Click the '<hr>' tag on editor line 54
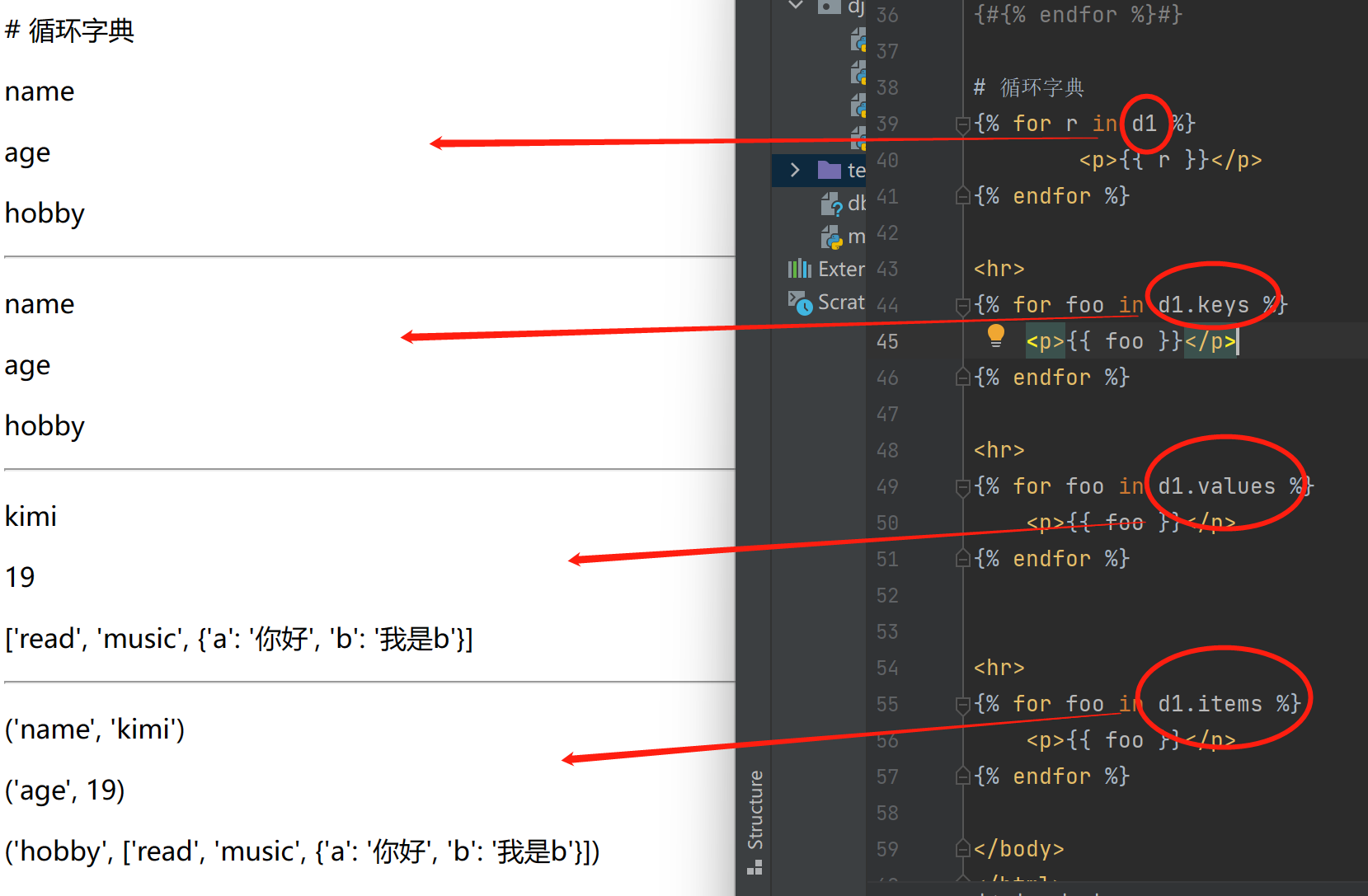 point(999,668)
